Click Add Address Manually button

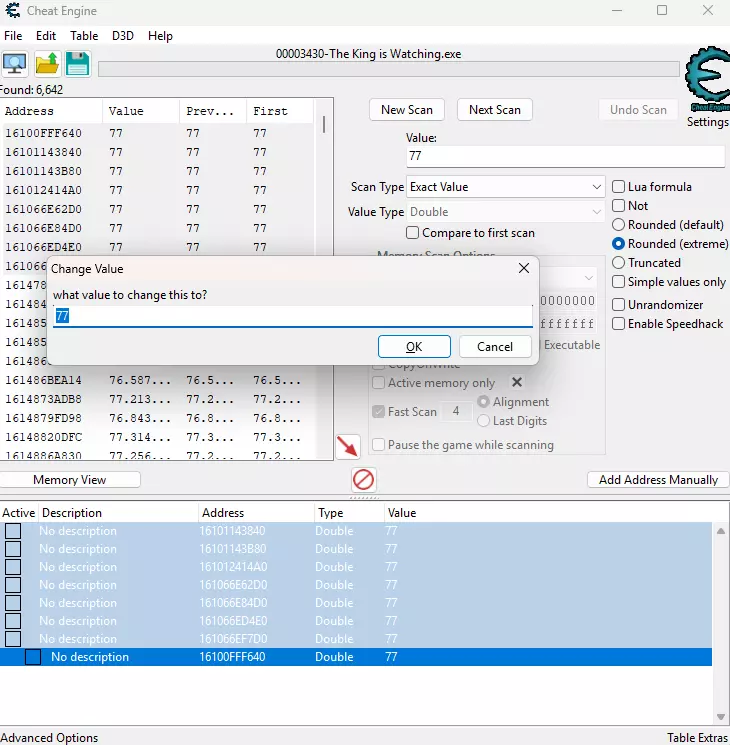[x=658, y=479]
